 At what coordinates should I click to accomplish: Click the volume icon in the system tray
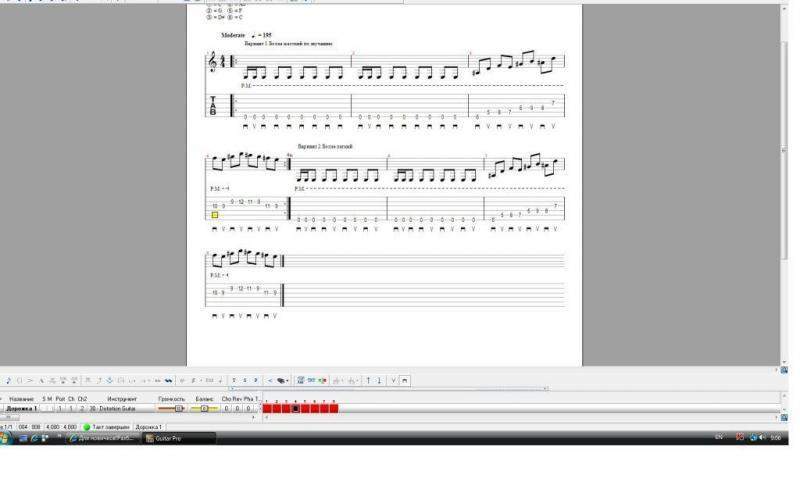[762, 437]
